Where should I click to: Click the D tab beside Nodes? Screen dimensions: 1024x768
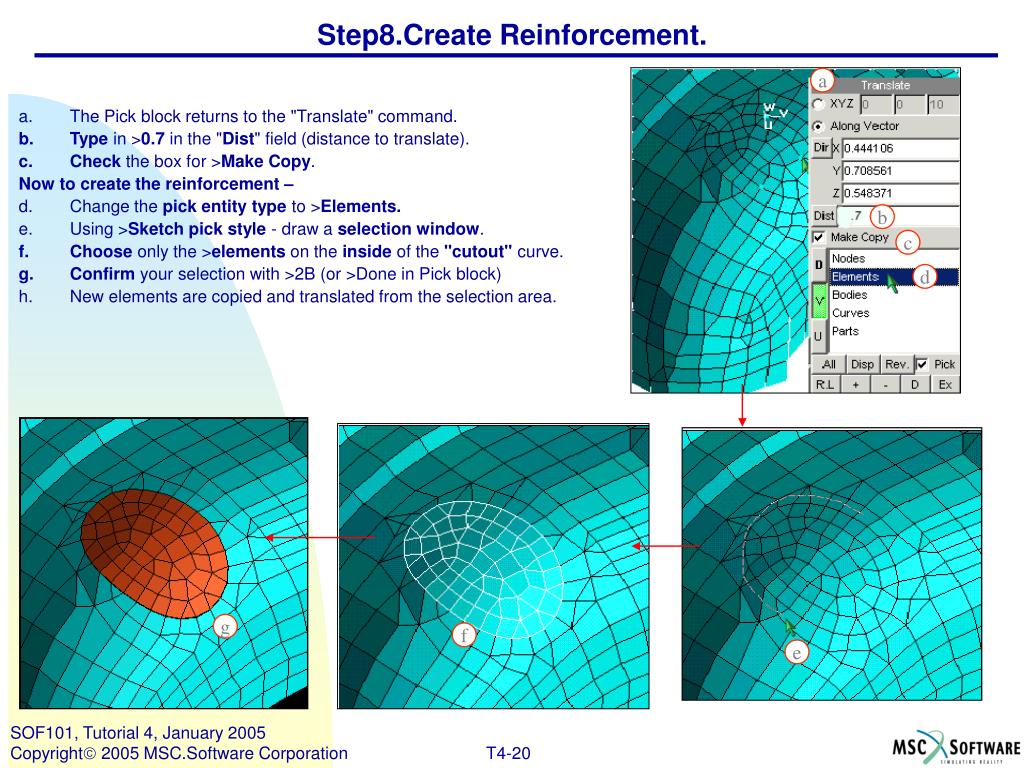[819, 265]
